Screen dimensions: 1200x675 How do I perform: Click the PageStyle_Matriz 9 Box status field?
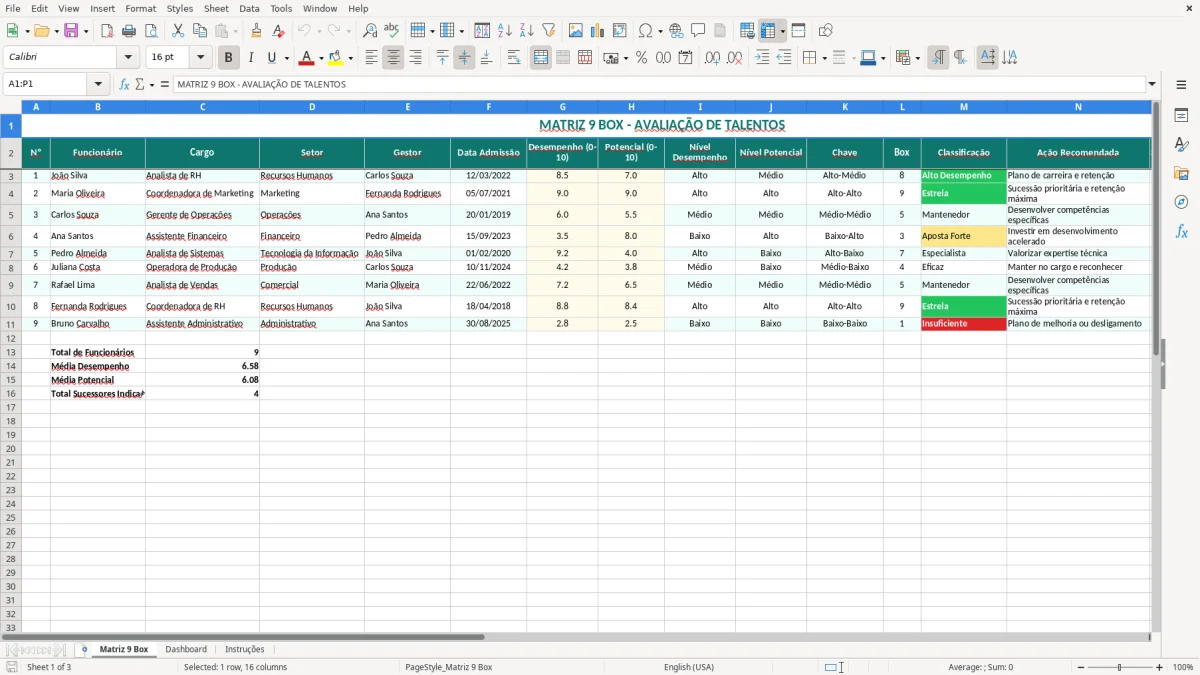[448, 667]
